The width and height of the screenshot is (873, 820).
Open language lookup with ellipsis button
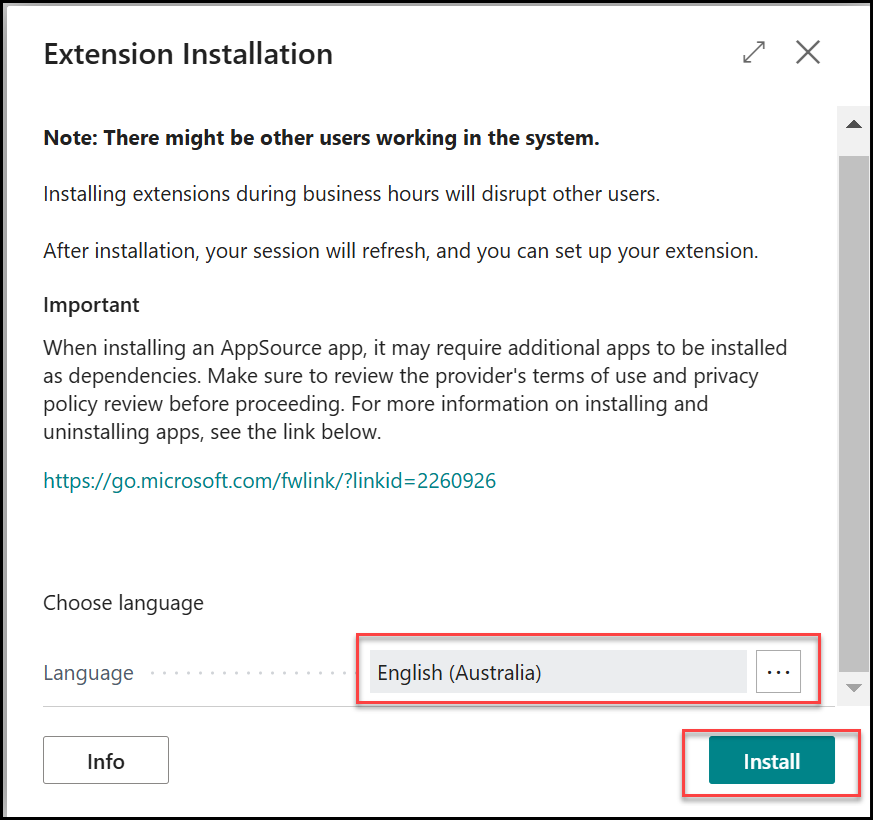[x=778, y=673]
